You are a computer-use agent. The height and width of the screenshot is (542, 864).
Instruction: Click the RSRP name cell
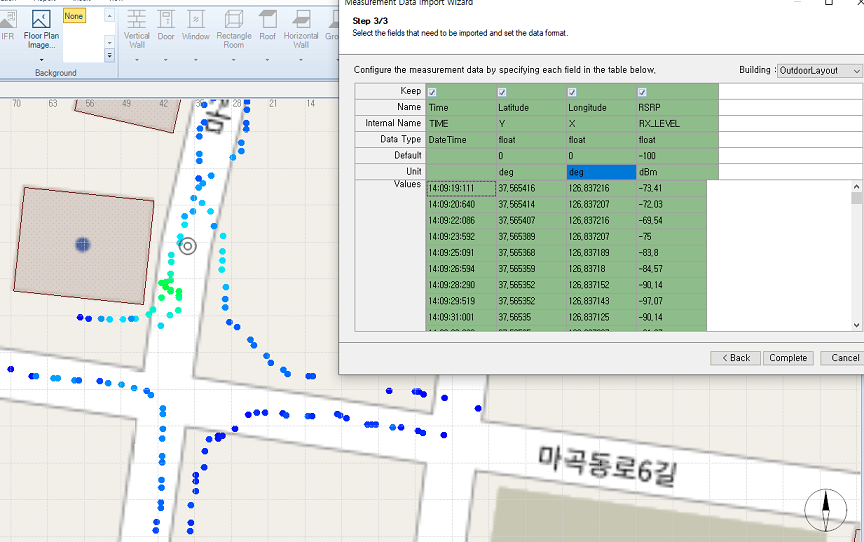tap(677, 107)
